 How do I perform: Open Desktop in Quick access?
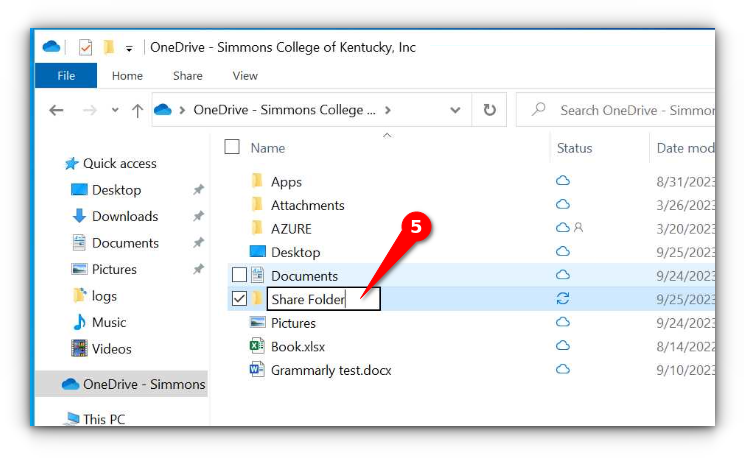116,190
